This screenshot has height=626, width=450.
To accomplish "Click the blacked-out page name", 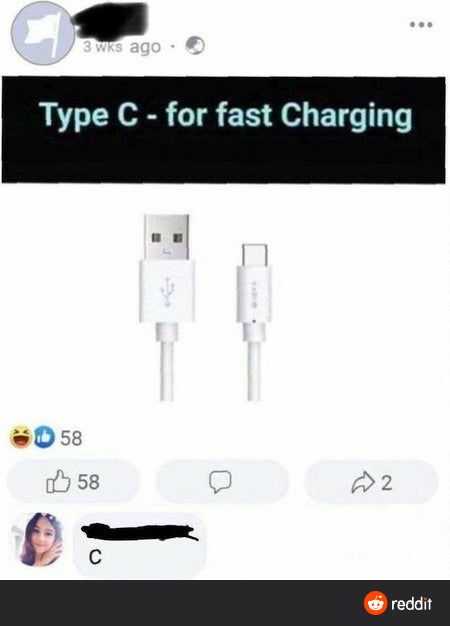I will pos(111,20).
